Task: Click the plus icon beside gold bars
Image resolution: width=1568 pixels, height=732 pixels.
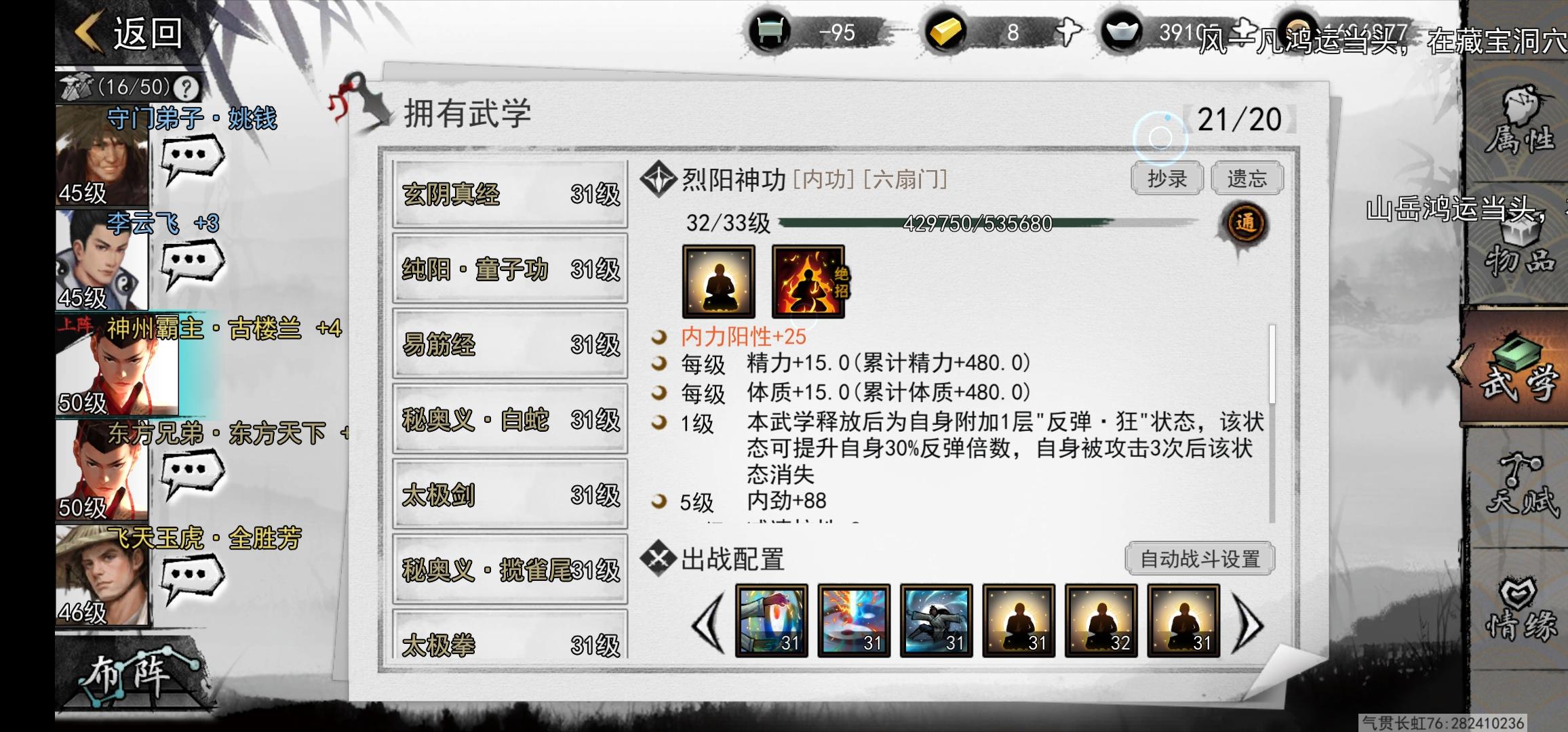Action: pos(1068,32)
